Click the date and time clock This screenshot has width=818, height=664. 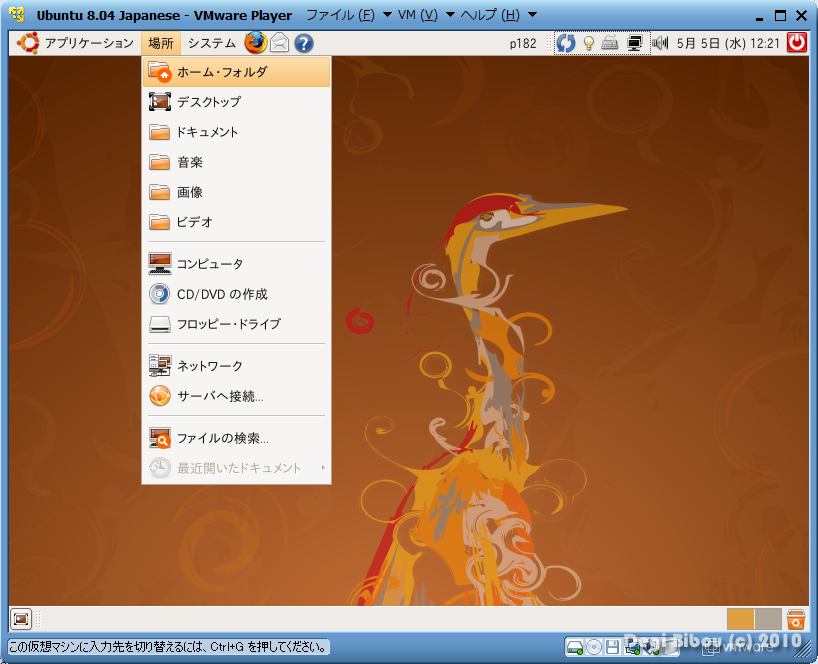(x=728, y=43)
